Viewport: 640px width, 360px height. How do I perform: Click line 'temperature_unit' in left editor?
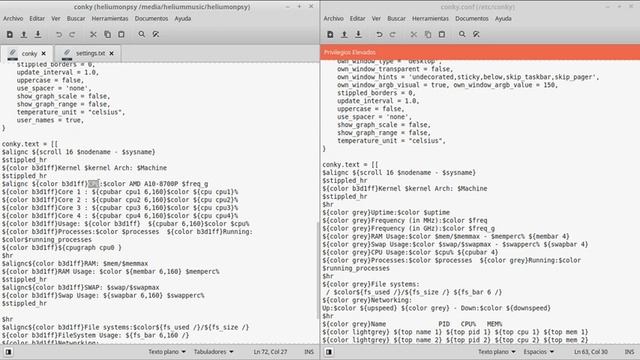click(71, 112)
